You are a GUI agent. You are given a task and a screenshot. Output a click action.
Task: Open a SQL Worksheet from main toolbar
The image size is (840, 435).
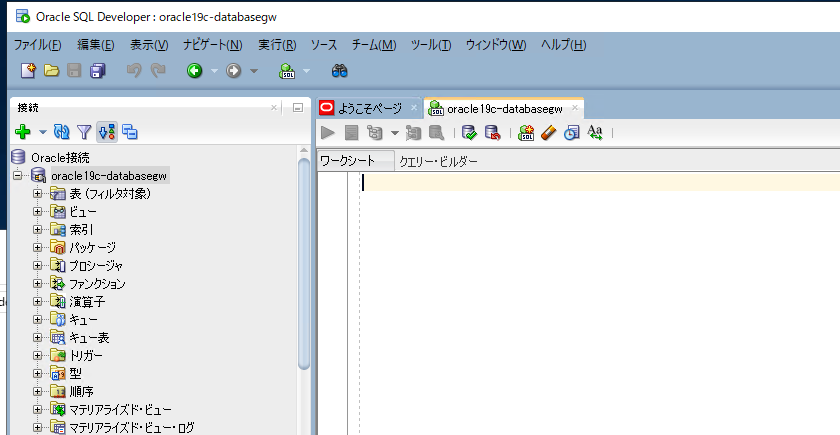tap(287, 70)
